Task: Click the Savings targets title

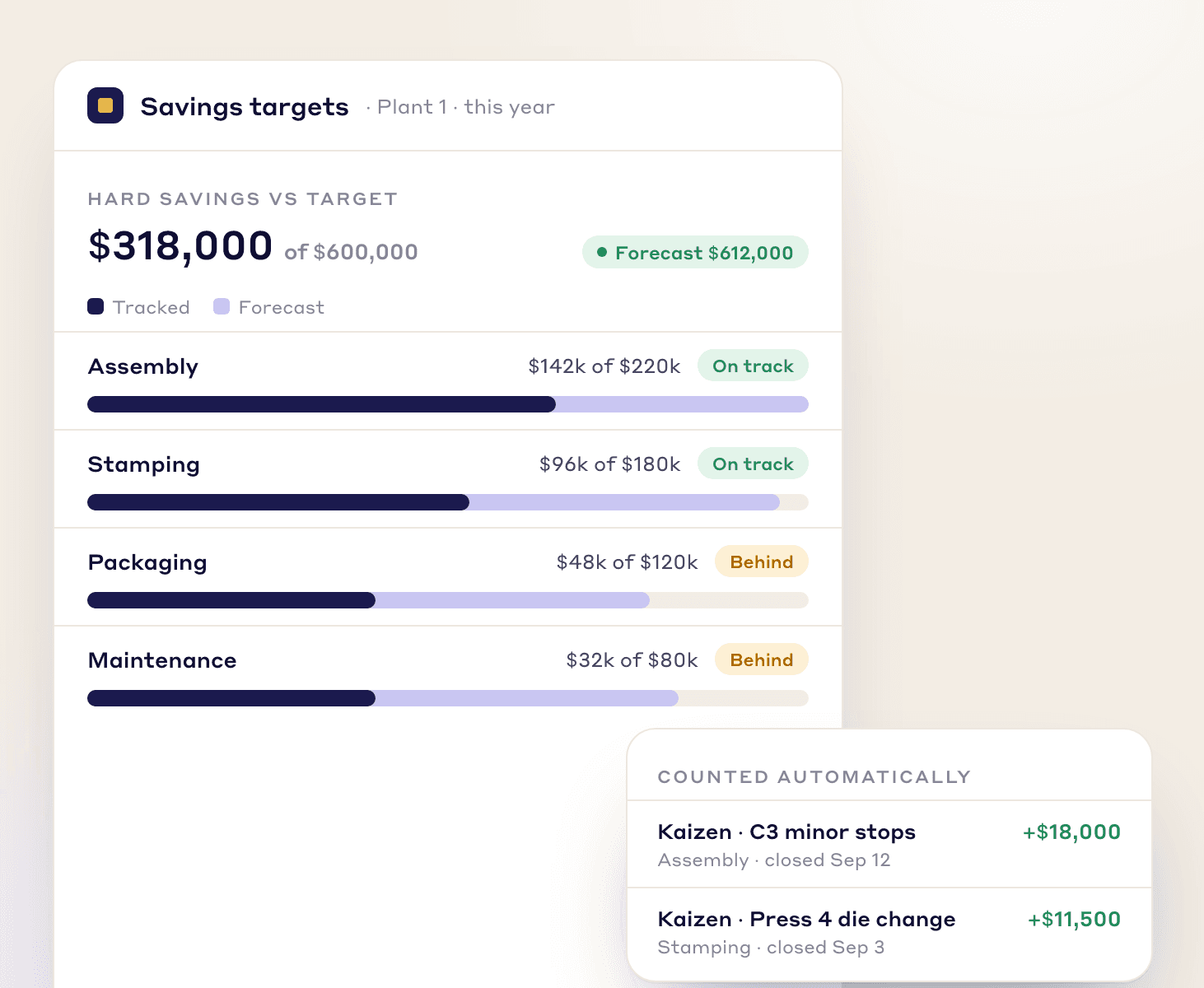Action: coord(245,107)
